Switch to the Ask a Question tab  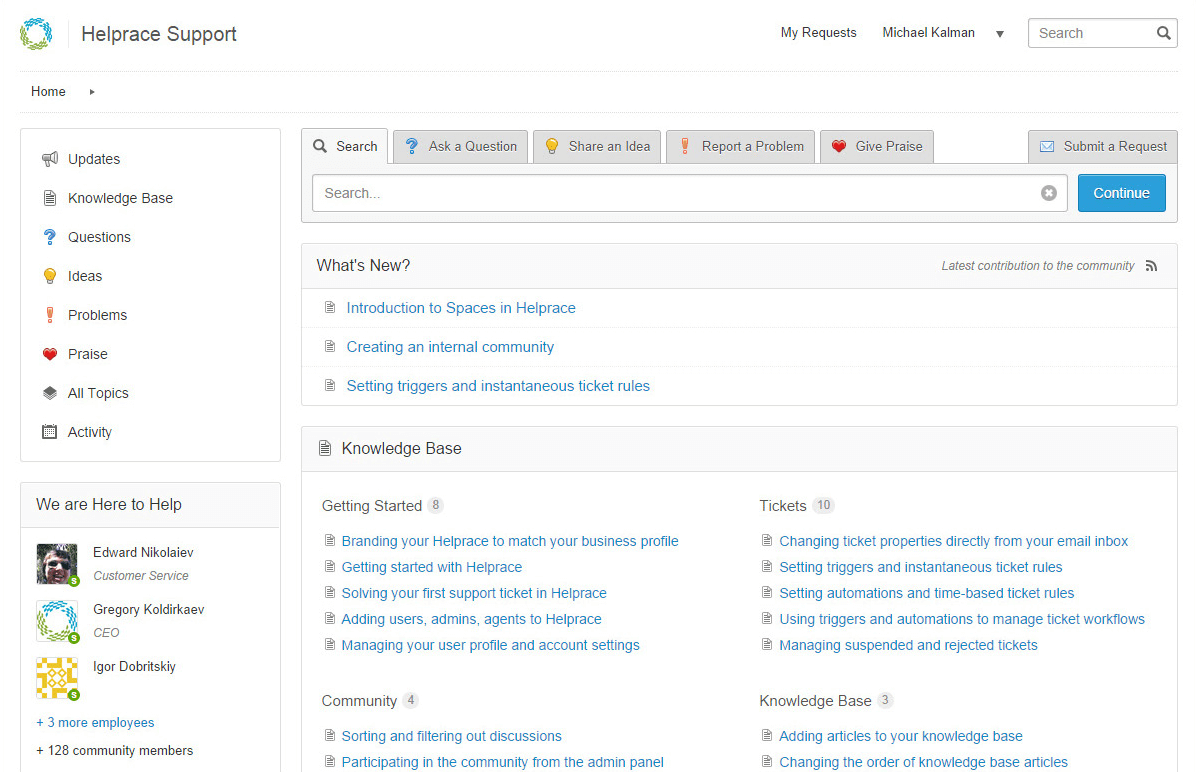pos(460,146)
